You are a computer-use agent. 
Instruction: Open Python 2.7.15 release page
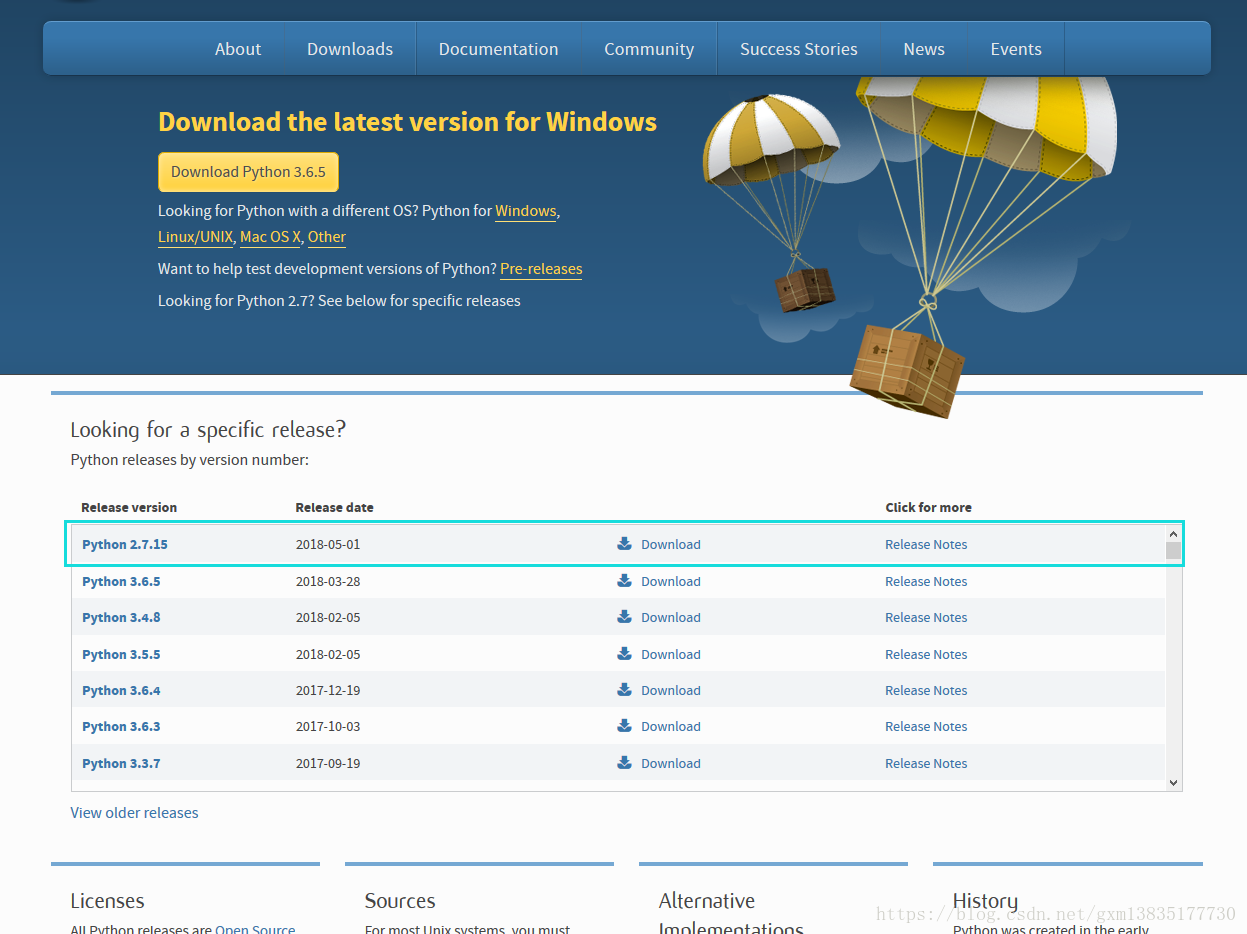coord(125,544)
